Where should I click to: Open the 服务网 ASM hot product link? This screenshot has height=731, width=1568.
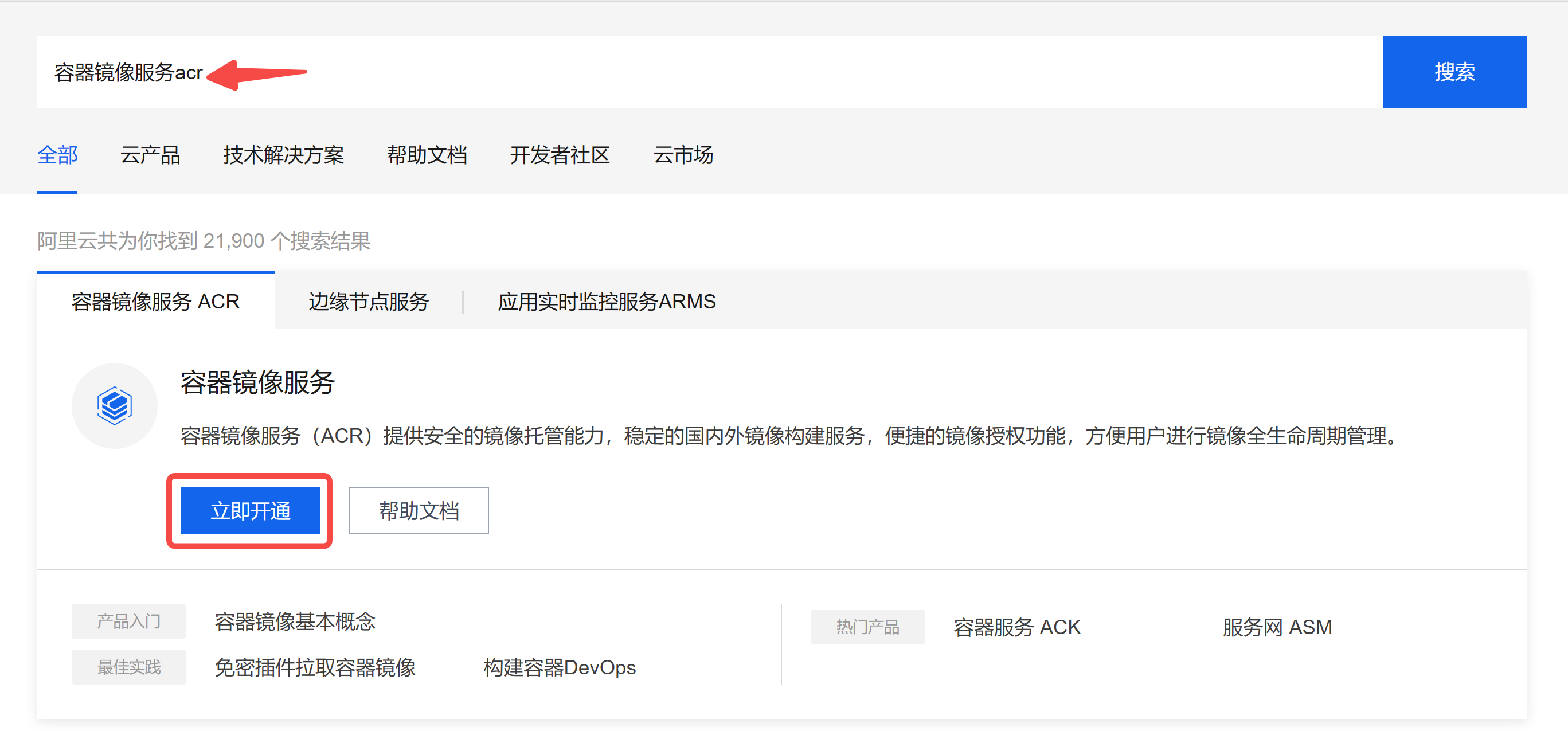1278,627
